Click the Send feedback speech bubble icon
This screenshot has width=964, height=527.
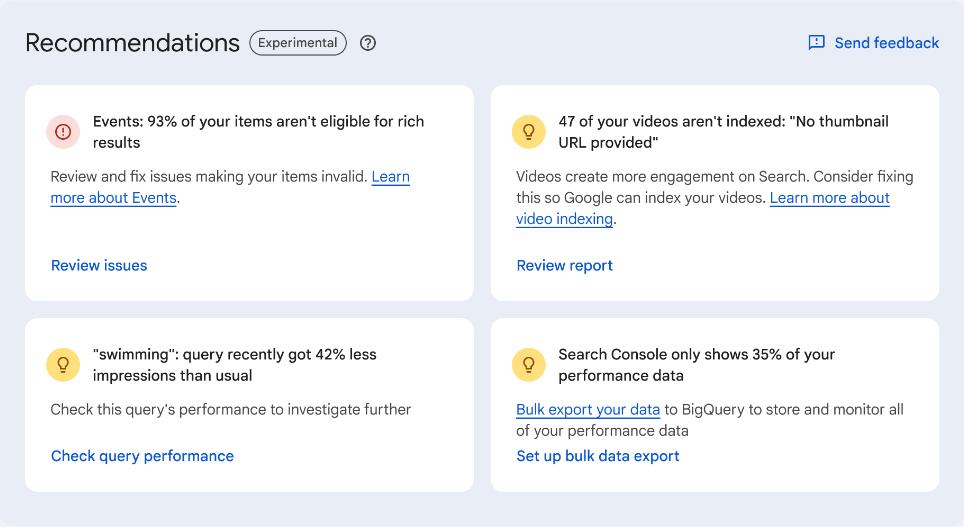pyautogui.click(x=816, y=42)
